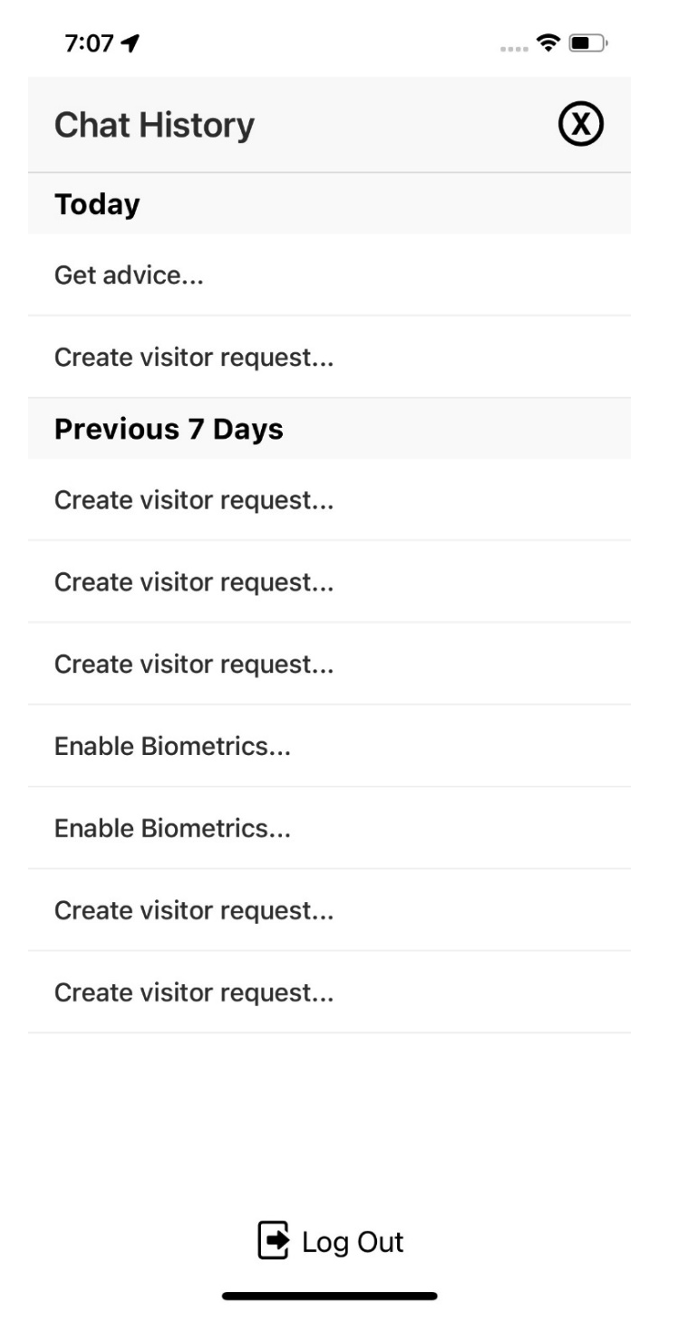Tap the battery indicator in the status bar
This screenshot has height=1336, width=680.
(584, 43)
